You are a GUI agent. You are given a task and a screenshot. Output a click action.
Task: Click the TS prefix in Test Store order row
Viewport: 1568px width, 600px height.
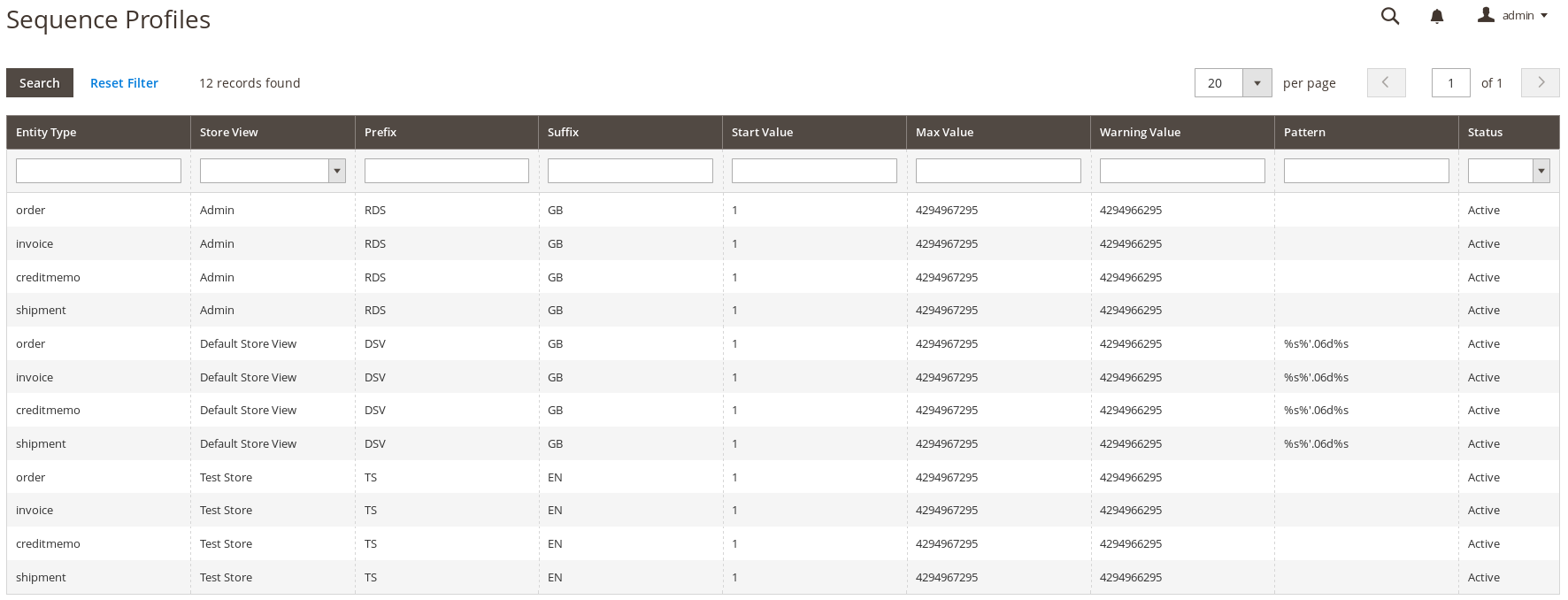click(371, 478)
